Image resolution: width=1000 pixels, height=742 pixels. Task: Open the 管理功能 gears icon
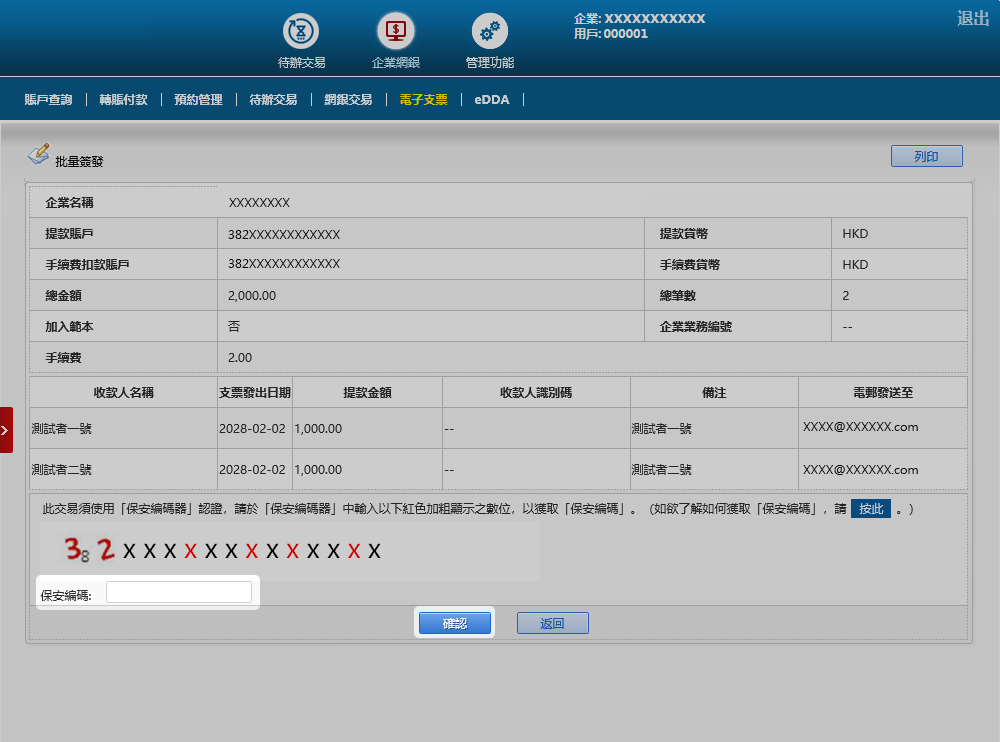coord(489,32)
